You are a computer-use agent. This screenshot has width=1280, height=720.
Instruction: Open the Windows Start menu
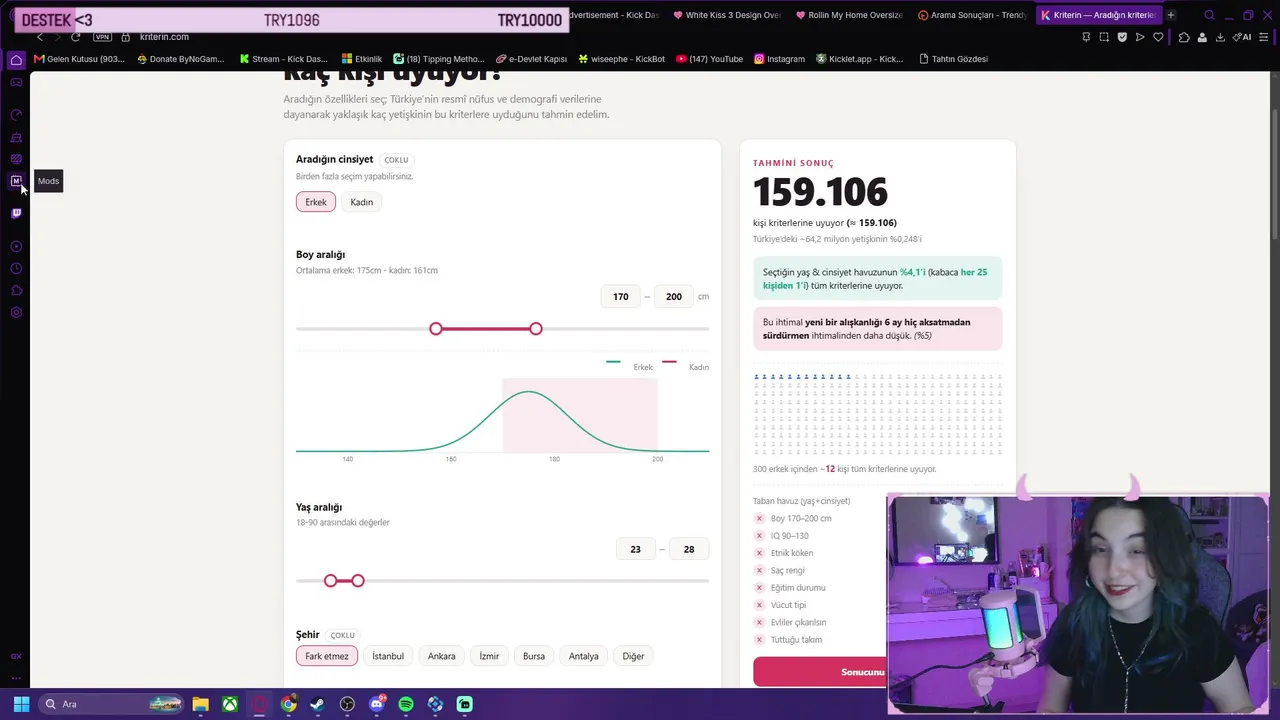21,704
